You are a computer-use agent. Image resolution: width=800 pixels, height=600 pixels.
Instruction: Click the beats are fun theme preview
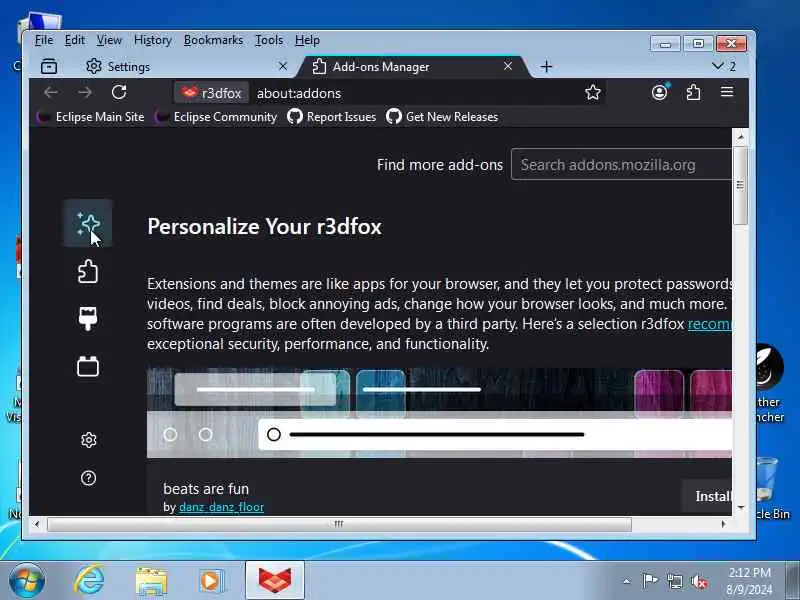coord(439,413)
